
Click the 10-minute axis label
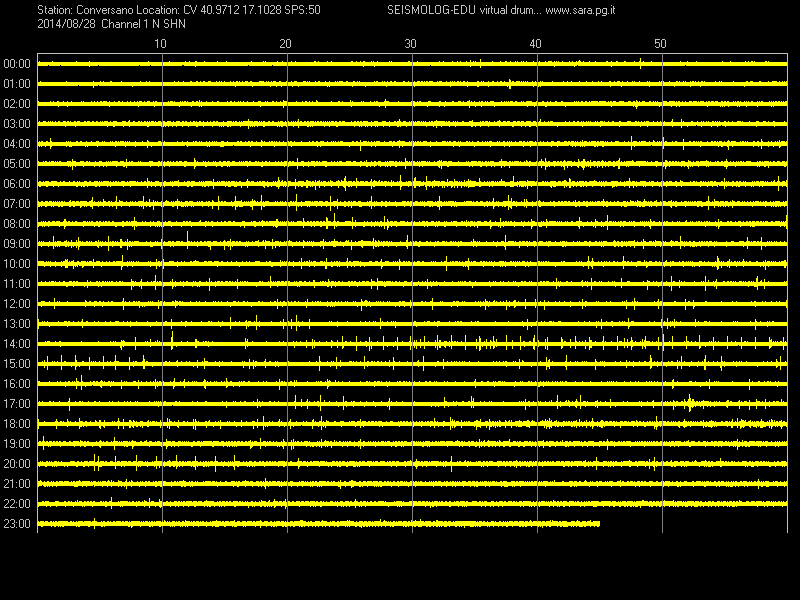tap(160, 44)
